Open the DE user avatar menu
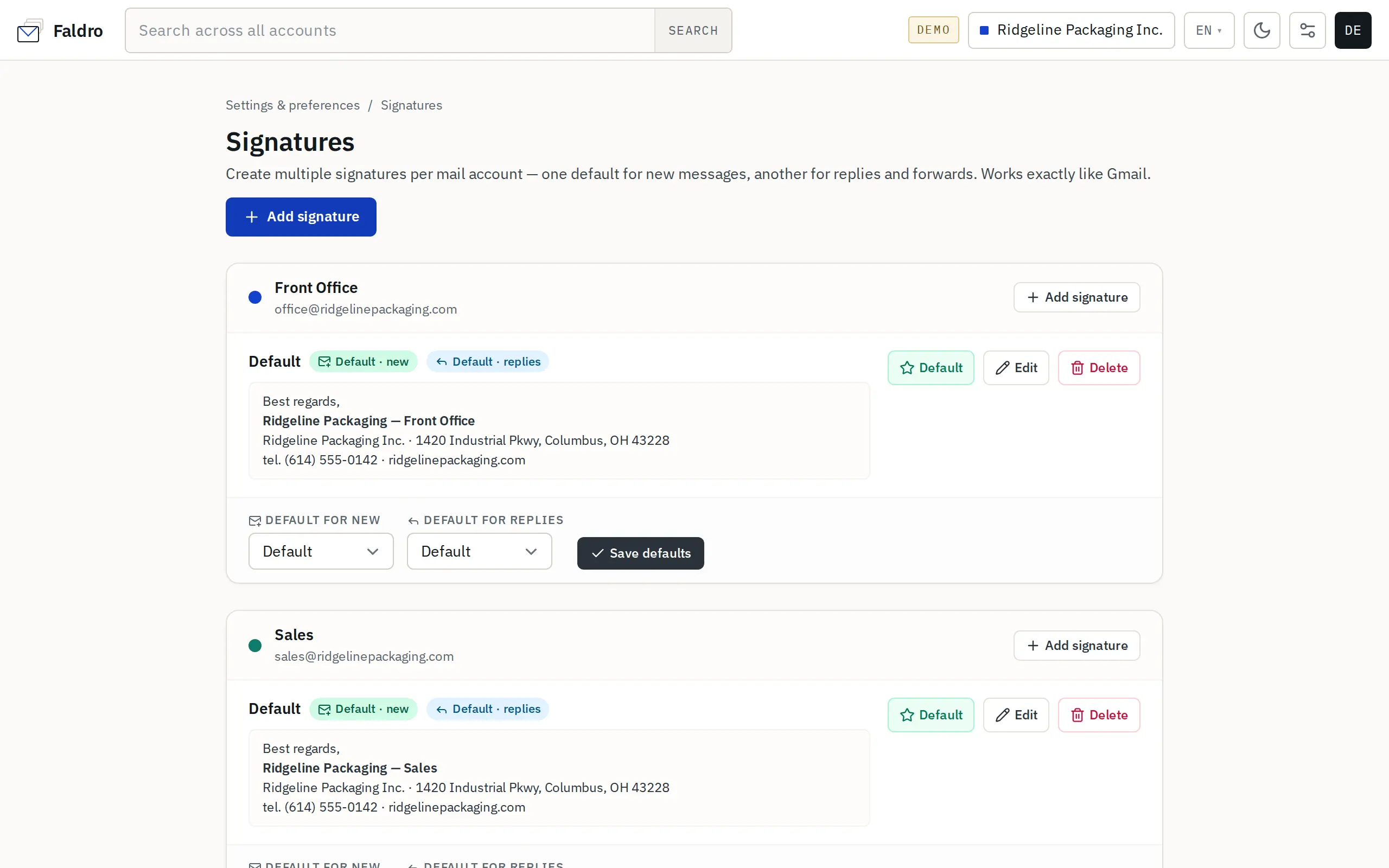 (x=1352, y=30)
